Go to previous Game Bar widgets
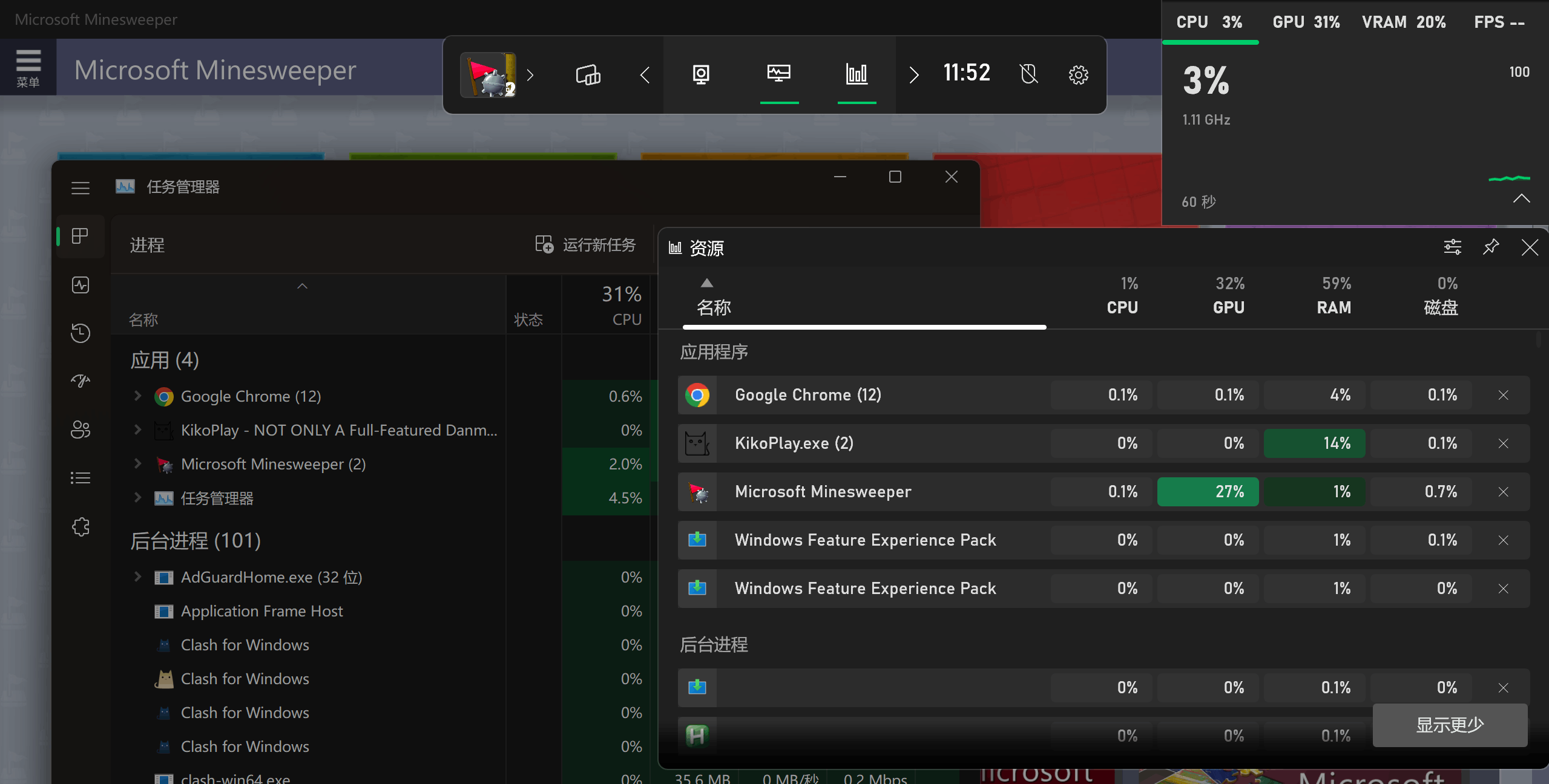 tap(645, 75)
